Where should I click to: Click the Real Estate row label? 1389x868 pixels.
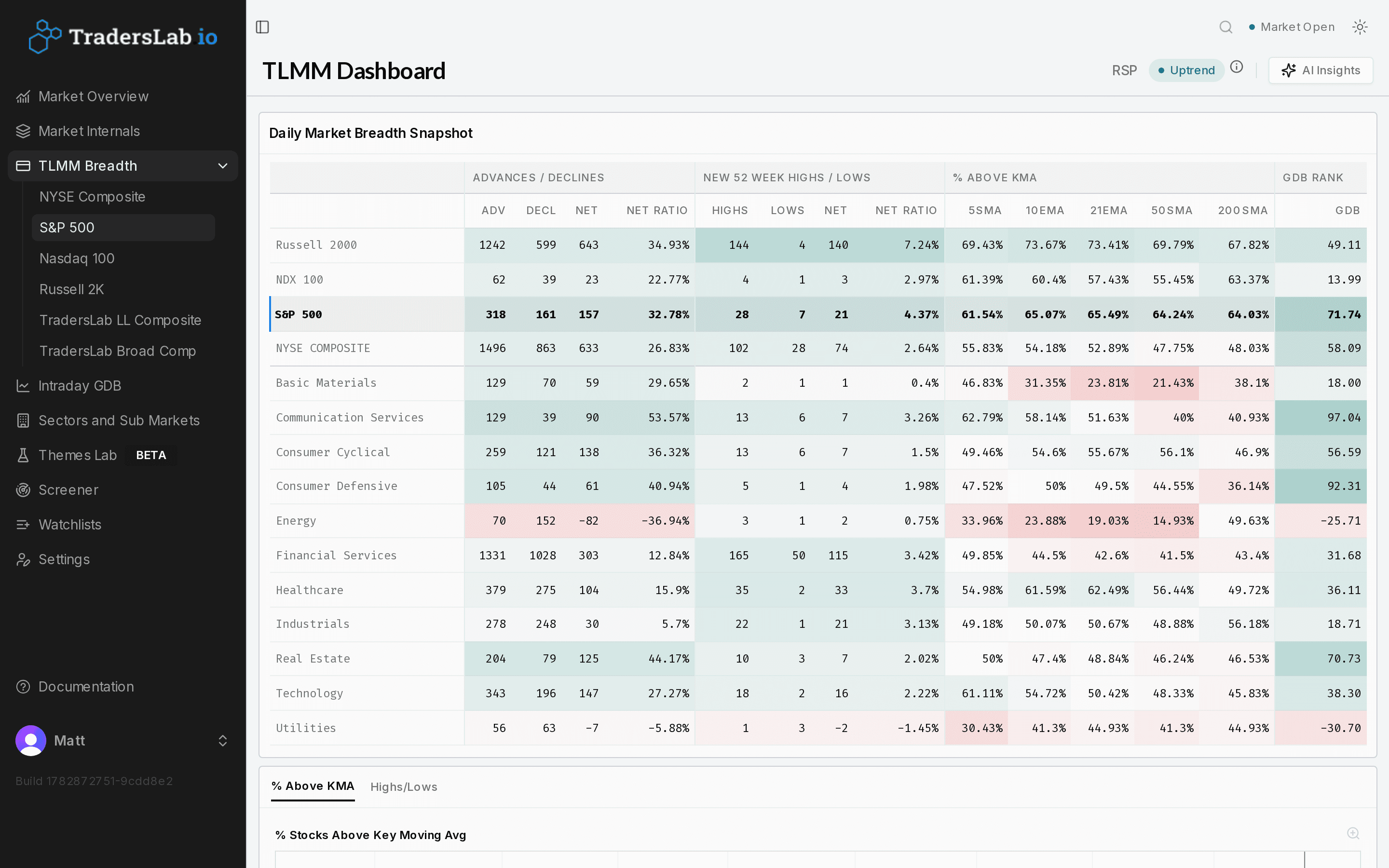[313, 658]
